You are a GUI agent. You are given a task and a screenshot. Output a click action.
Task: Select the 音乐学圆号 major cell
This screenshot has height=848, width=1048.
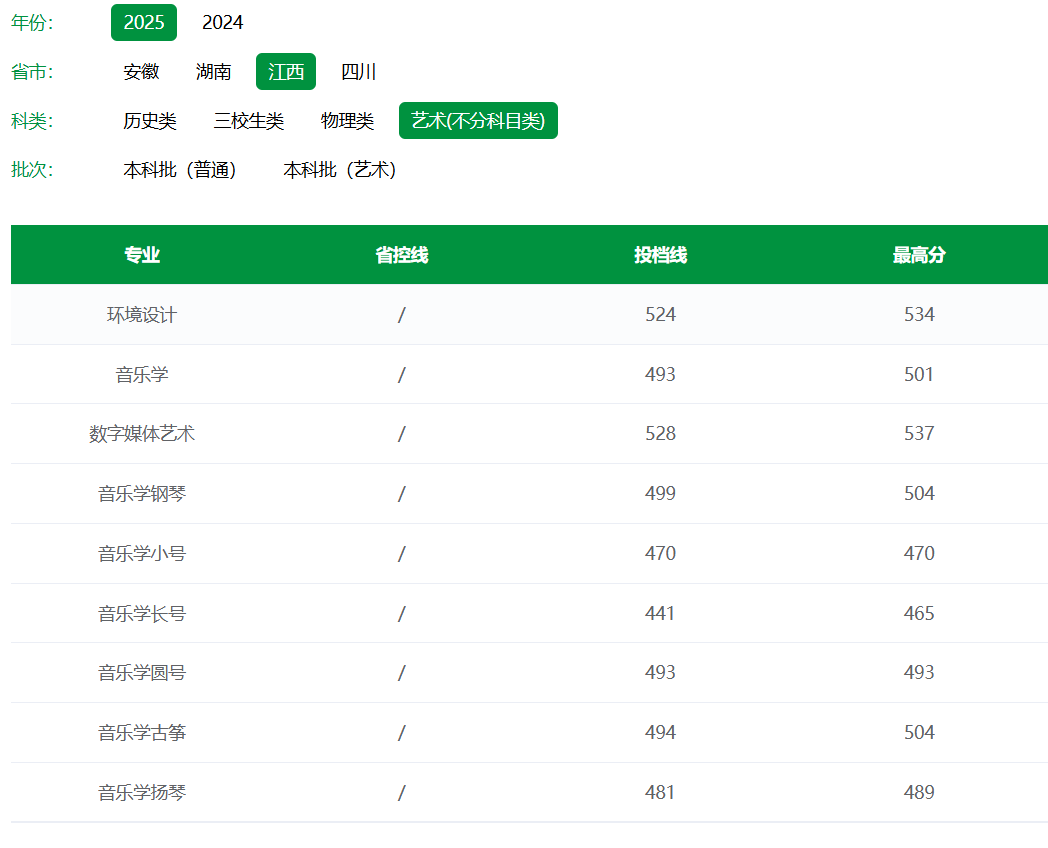[x=142, y=672]
